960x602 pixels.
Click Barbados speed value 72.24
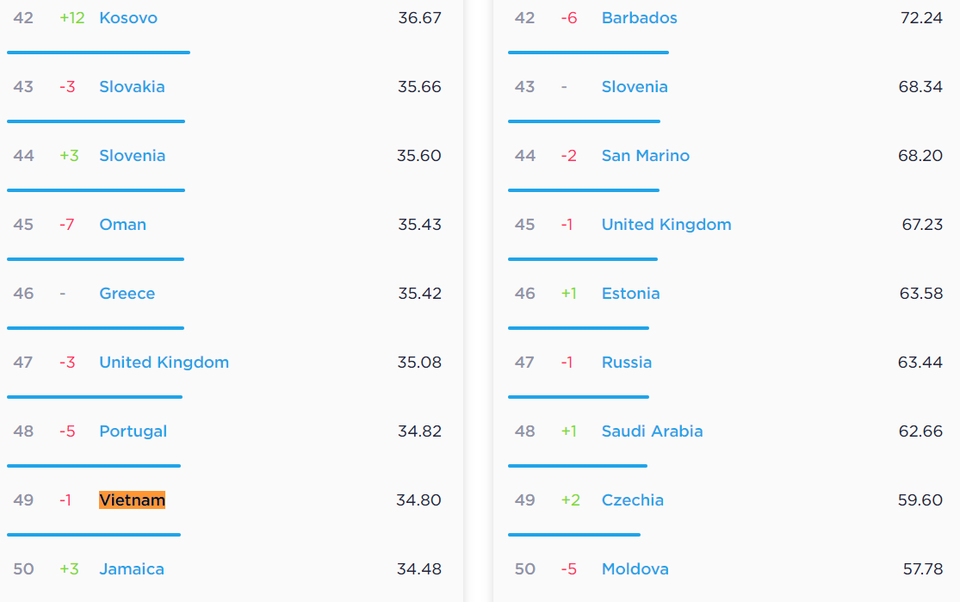921,18
